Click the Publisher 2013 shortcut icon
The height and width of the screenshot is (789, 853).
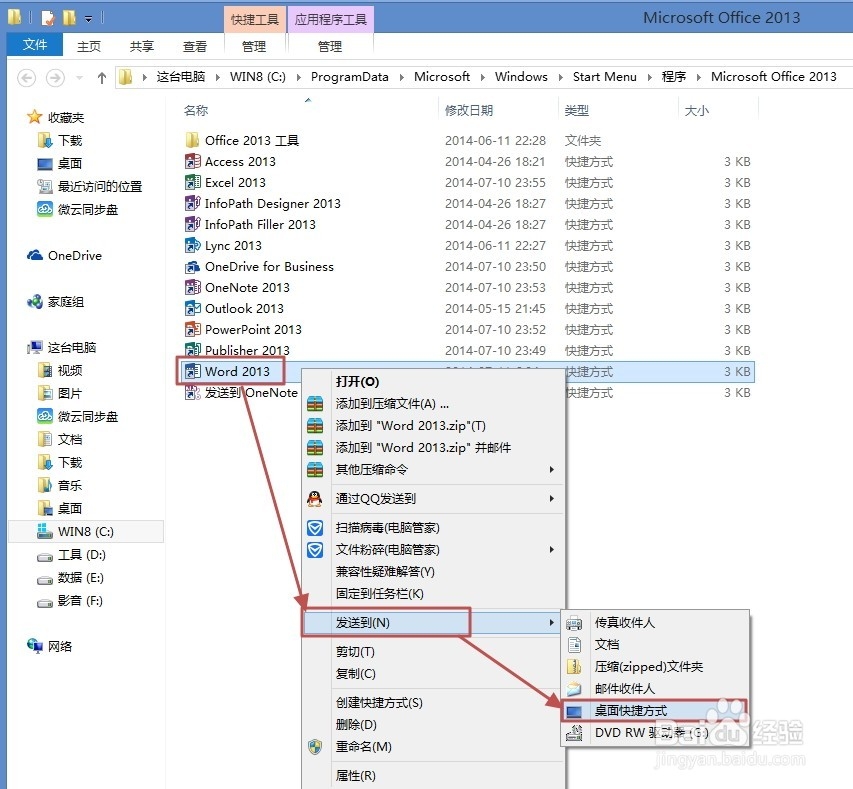(x=193, y=349)
